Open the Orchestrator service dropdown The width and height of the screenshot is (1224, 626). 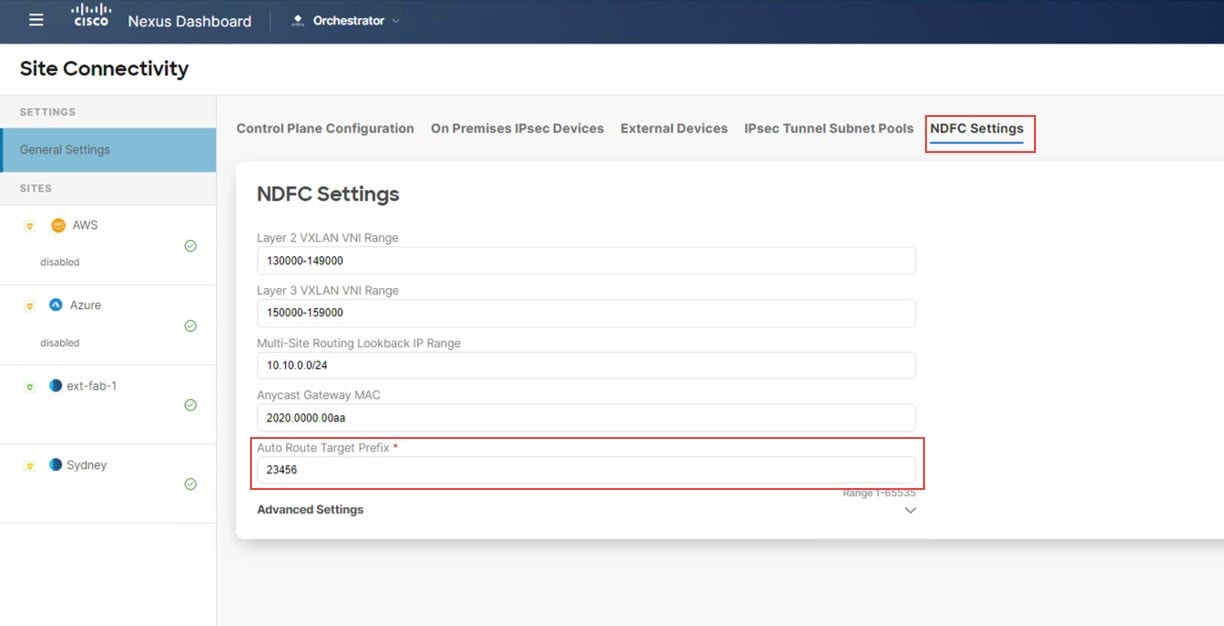pyautogui.click(x=345, y=20)
